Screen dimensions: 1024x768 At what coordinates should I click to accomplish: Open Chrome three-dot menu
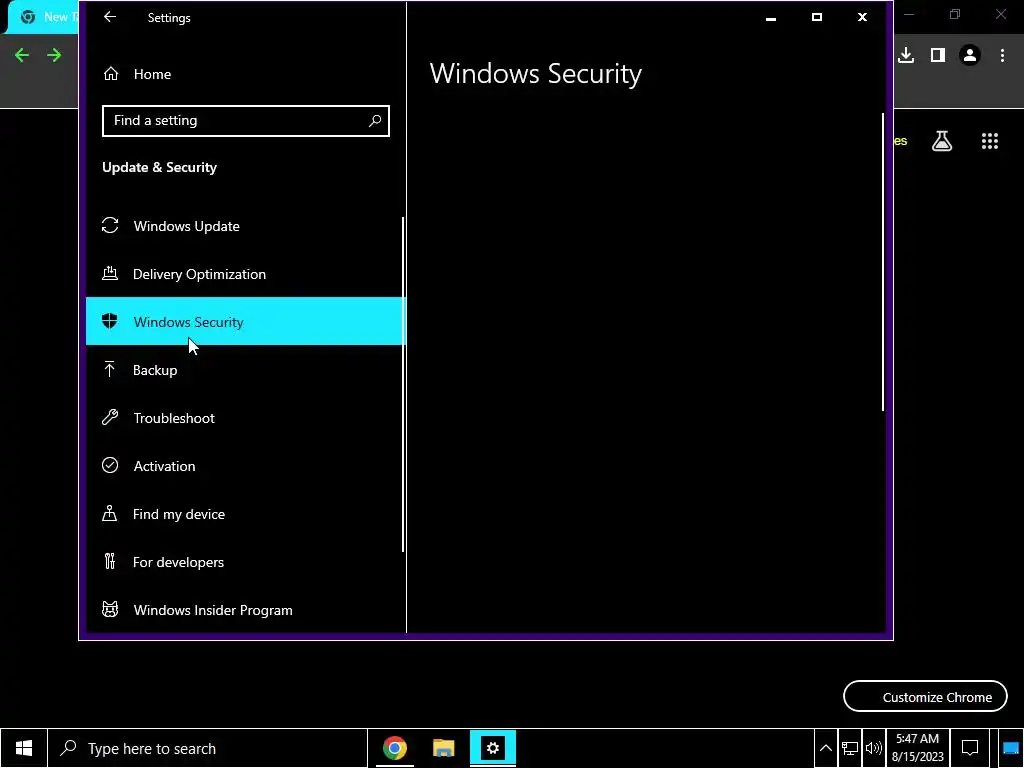[1002, 56]
